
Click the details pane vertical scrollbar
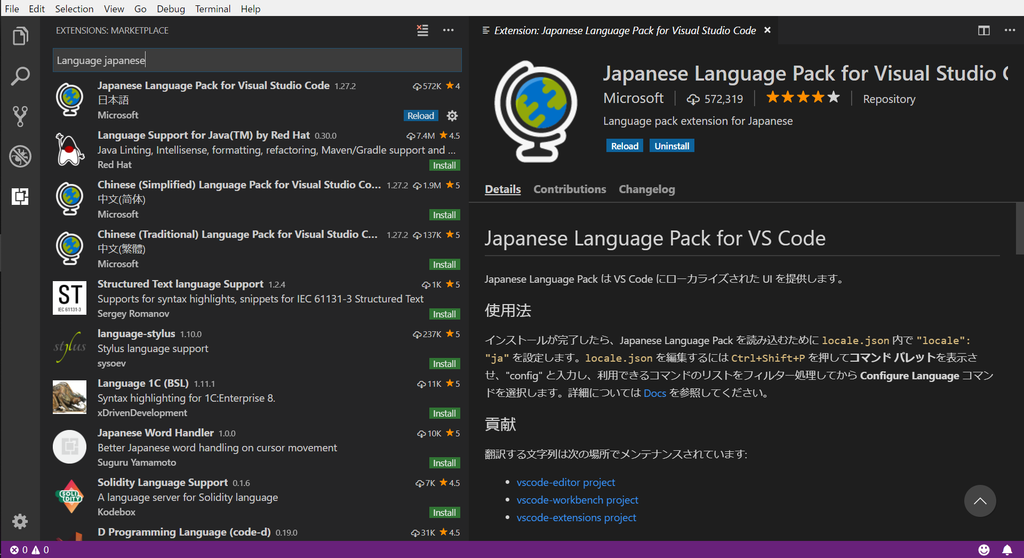click(1019, 228)
